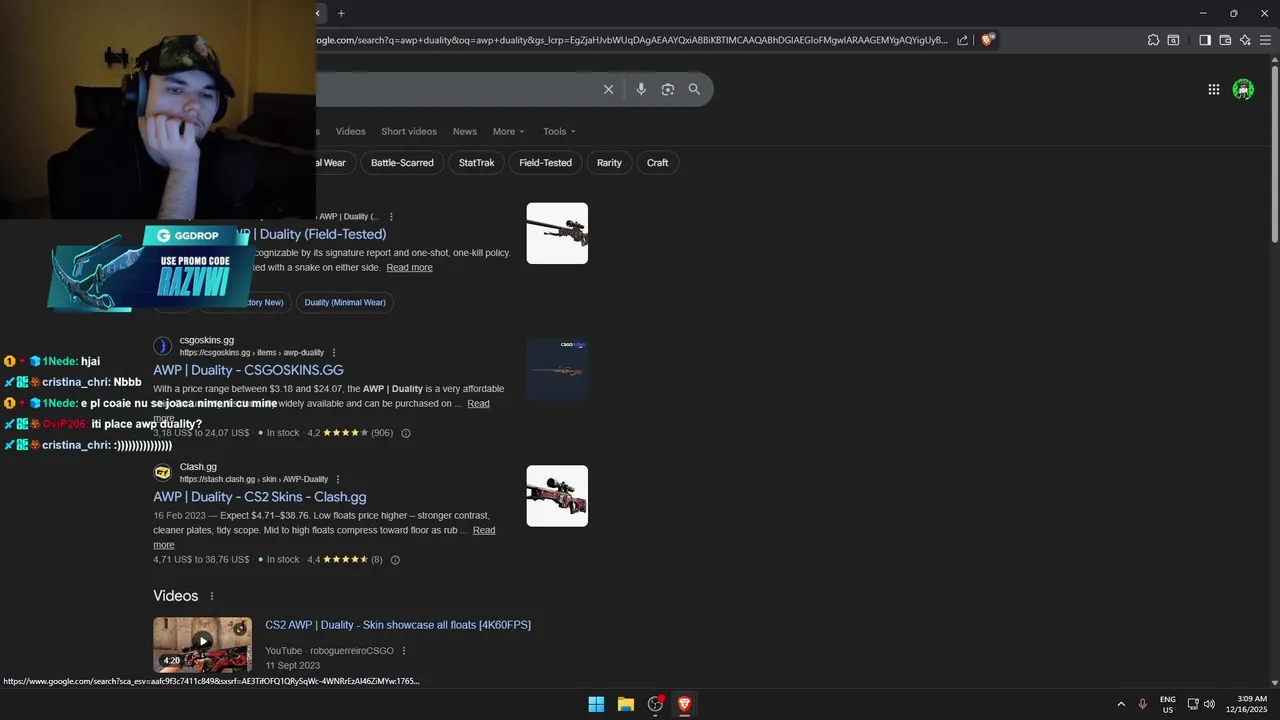Open options for the first Duality result

pos(391,217)
